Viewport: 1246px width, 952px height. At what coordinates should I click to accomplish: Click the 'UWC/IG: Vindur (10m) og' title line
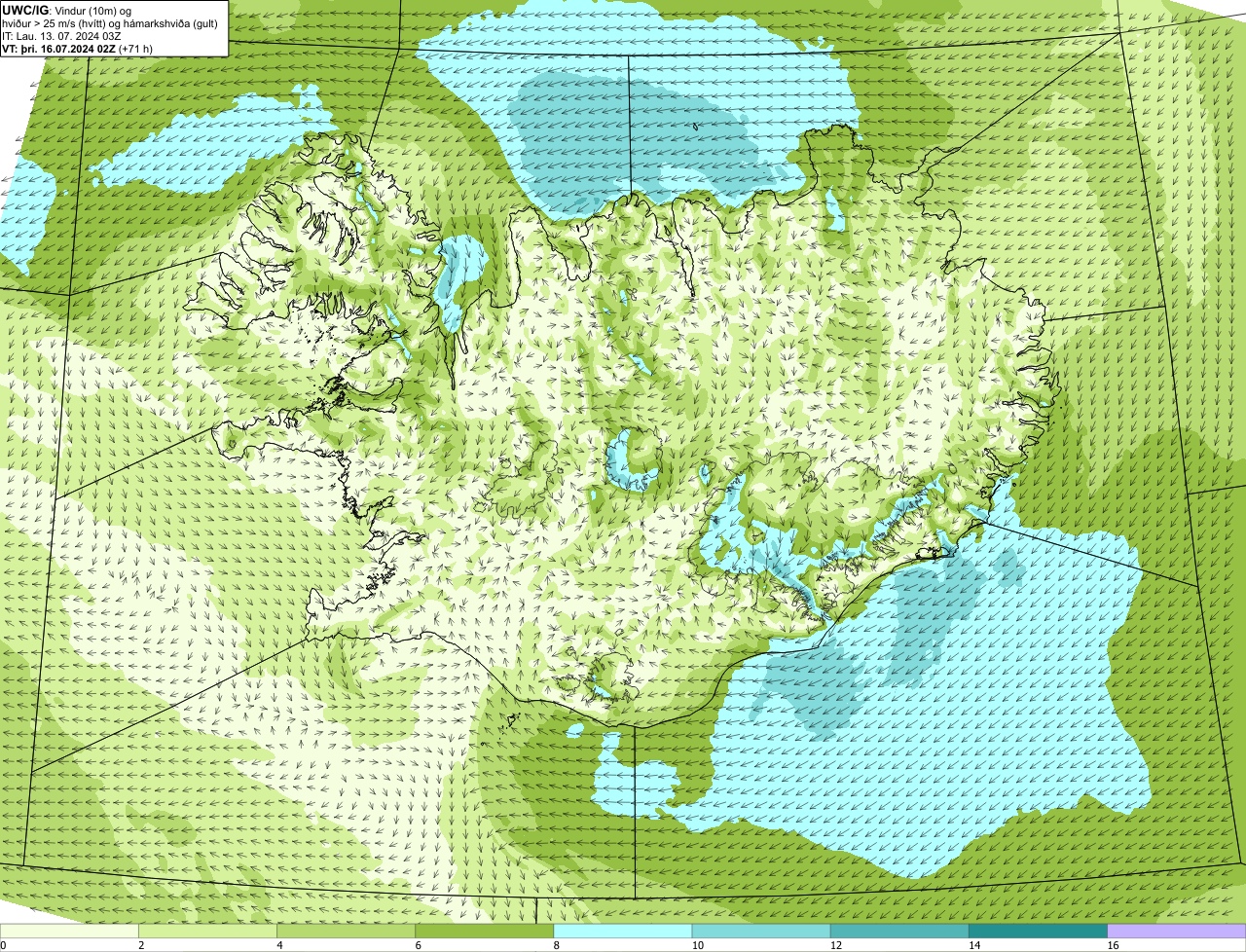point(67,11)
